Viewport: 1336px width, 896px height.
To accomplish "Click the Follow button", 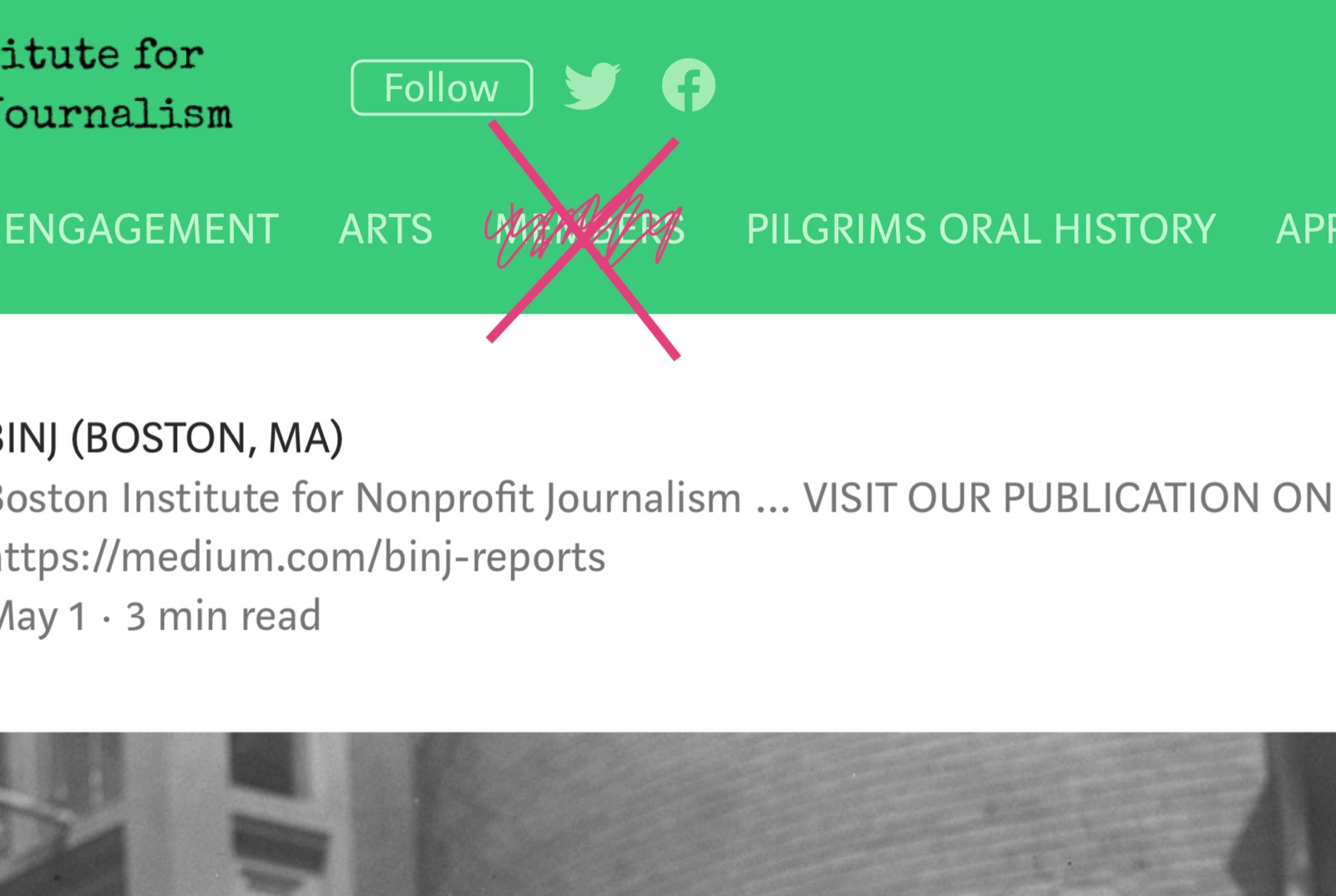I will 442,88.
